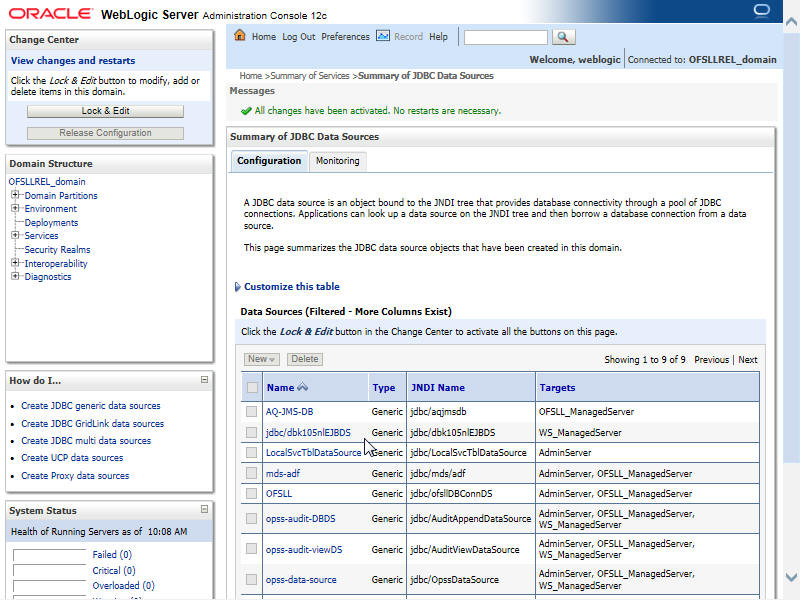Open the New dropdown button
The image size is (800, 600).
(261, 359)
